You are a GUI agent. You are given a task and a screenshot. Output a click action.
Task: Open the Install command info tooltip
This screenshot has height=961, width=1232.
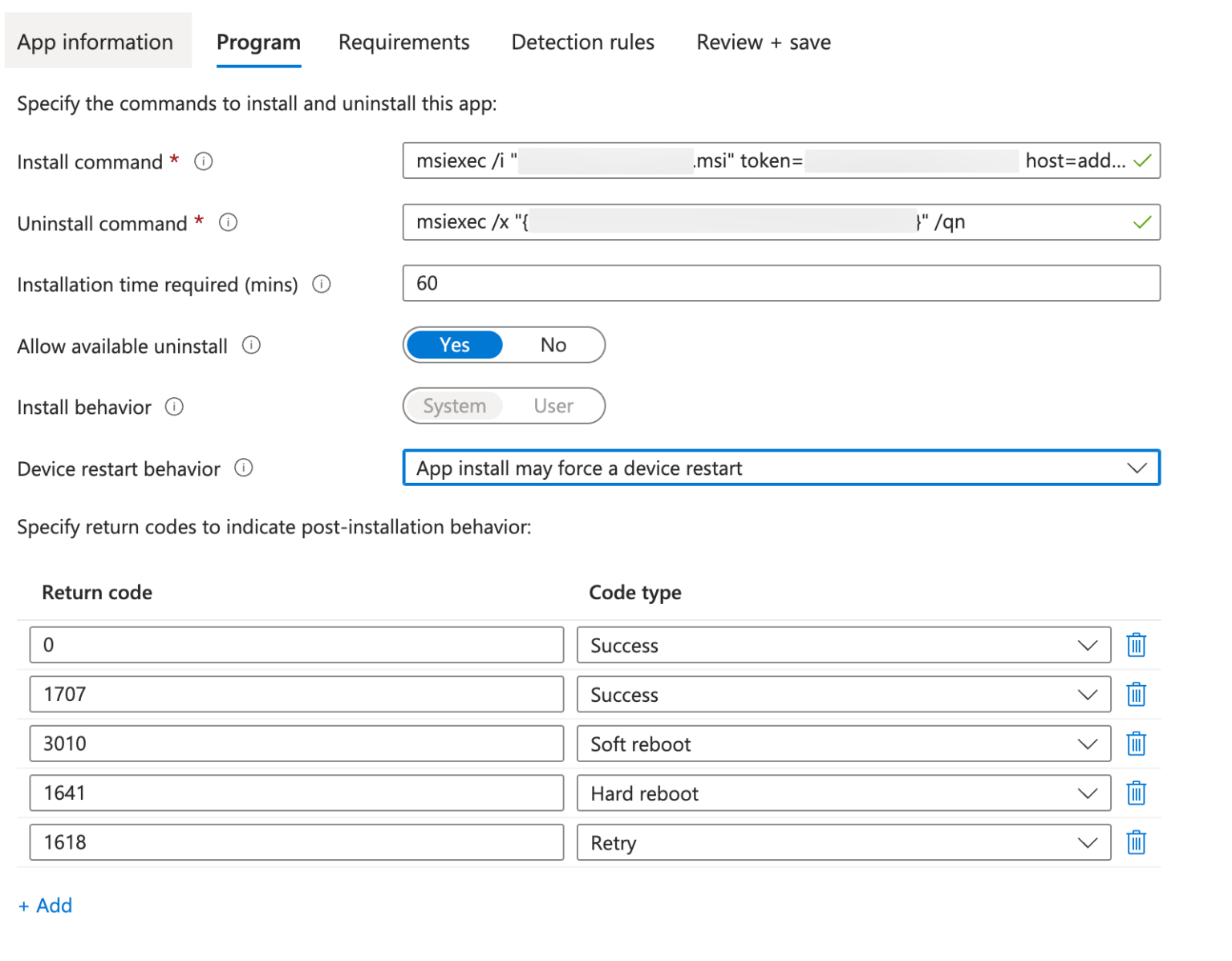pos(203,161)
